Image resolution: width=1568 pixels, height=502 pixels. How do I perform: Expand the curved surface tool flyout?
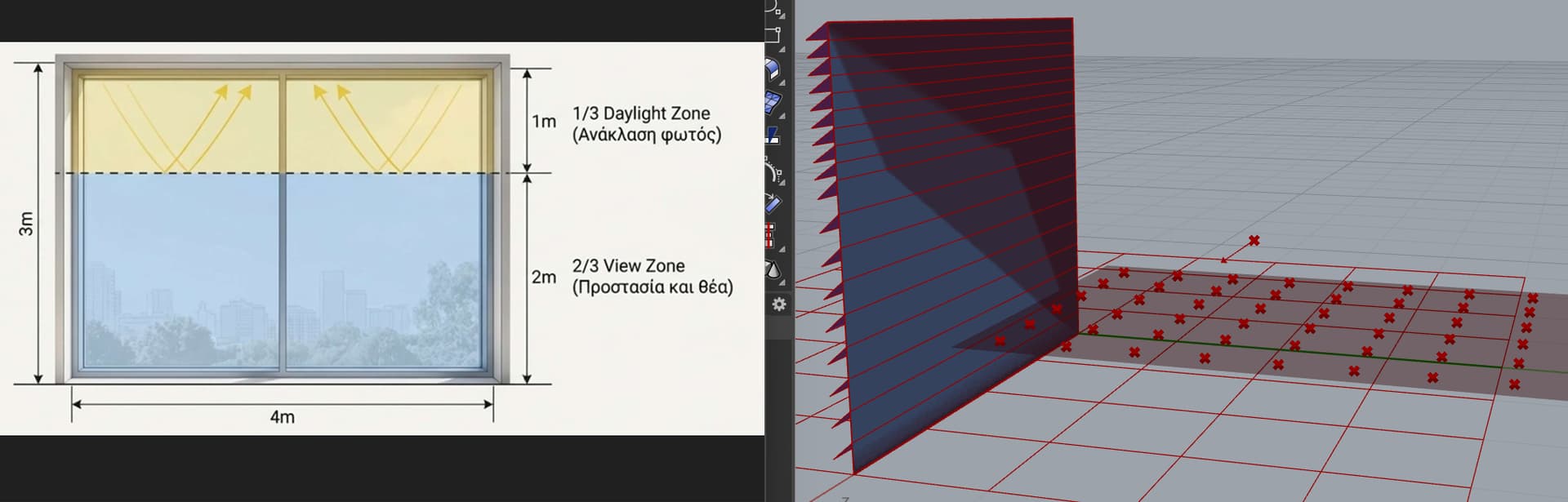(782, 82)
